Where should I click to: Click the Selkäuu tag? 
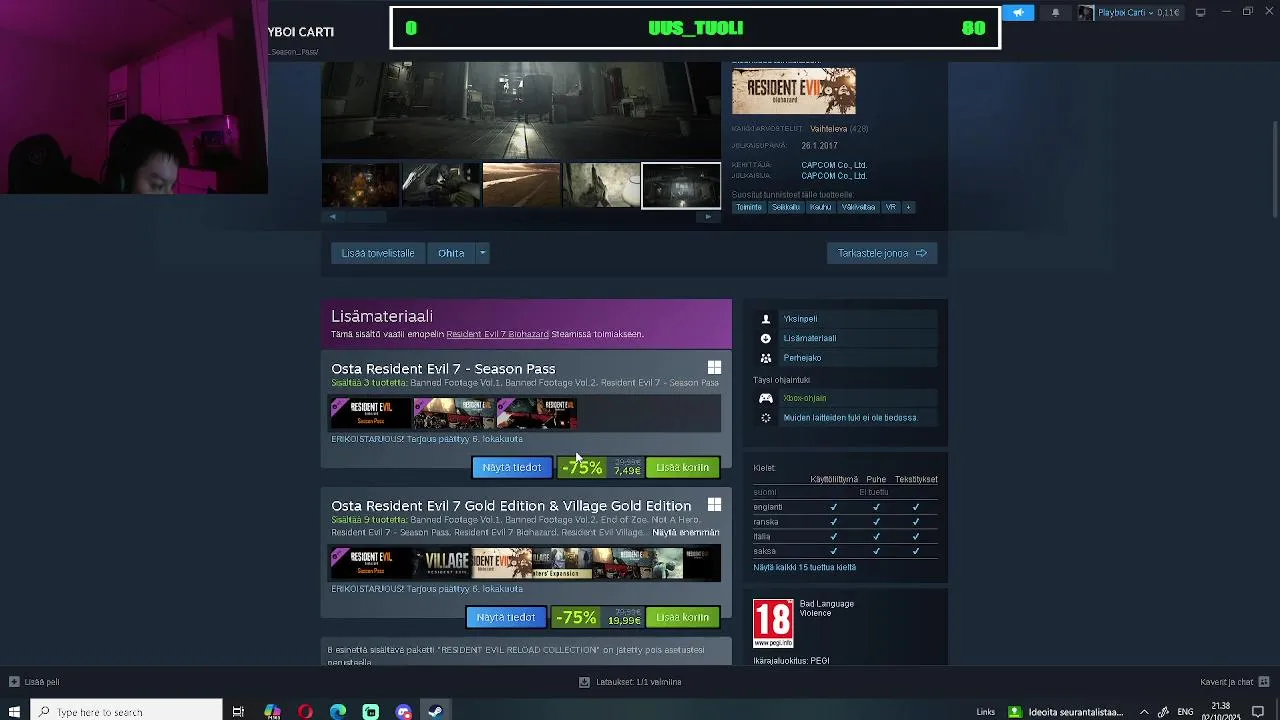tap(786, 207)
